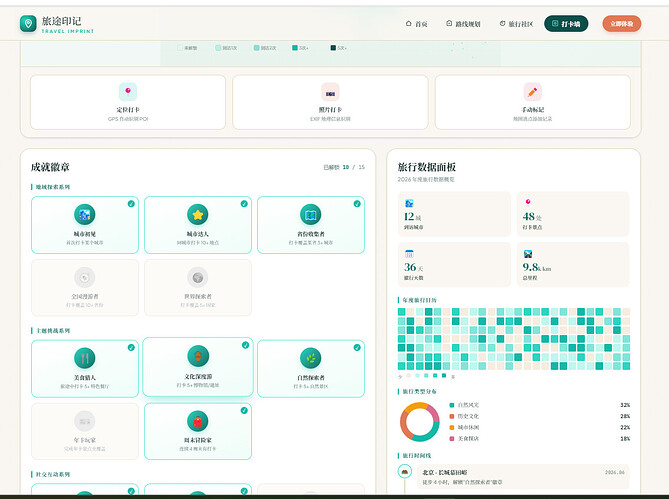The height and width of the screenshot is (499, 669).
Task: Open the 省份收集者 map badge icon
Action: (311, 215)
